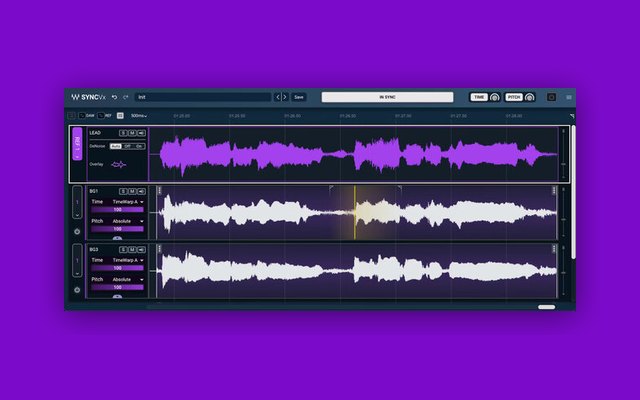Click the Init preset name field
The height and width of the screenshot is (400, 640).
pyautogui.click(x=203, y=97)
